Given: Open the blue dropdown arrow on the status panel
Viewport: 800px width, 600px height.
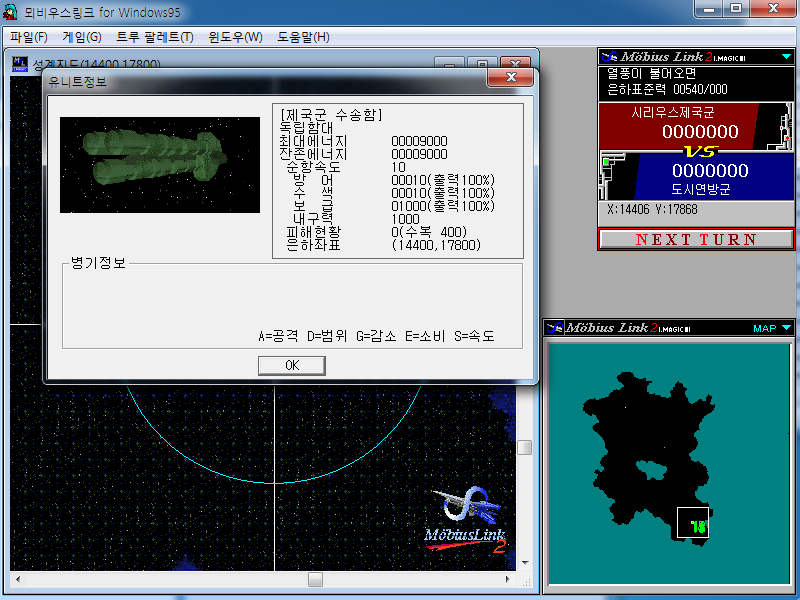Looking at the screenshot, I should pyautogui.click(x=786, y=54).
